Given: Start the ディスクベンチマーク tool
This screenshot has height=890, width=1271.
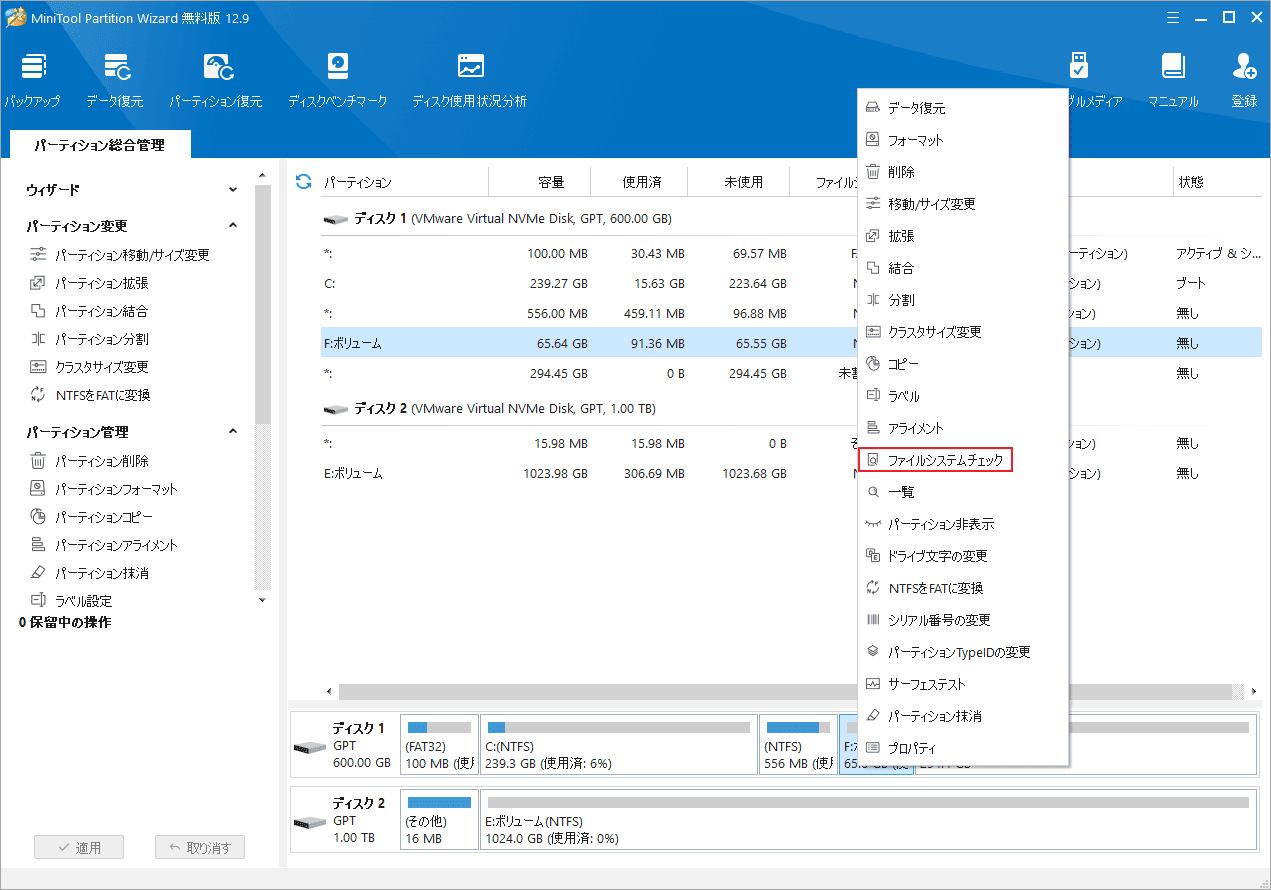Looking at the screenshot, I should click(x=337, y=81).
